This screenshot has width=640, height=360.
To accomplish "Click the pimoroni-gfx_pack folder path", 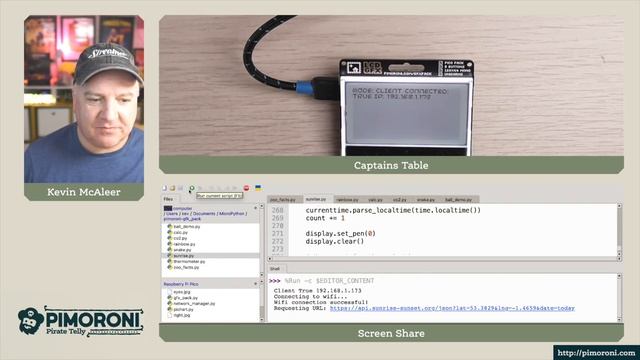I will pyautogui.click(x=182, y=219).
